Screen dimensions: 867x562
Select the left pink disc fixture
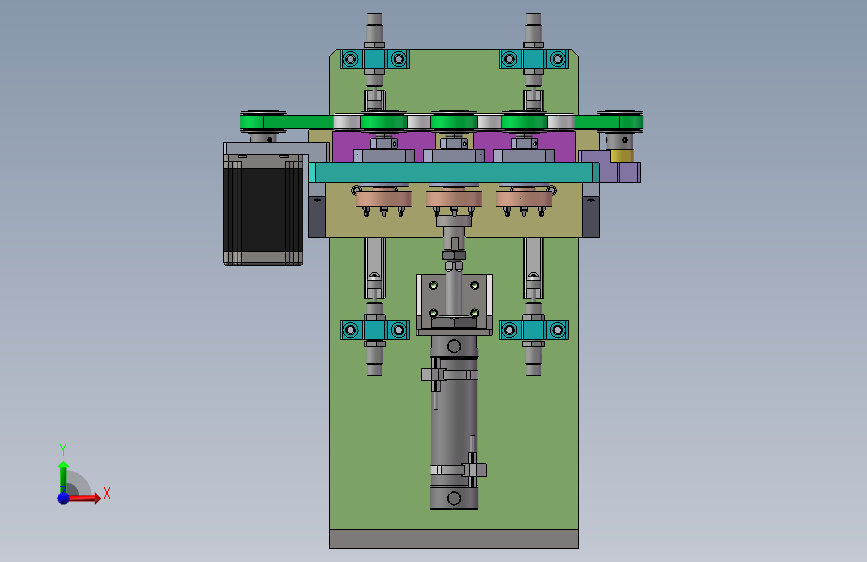pyautogui.click(x=383, y=199)
